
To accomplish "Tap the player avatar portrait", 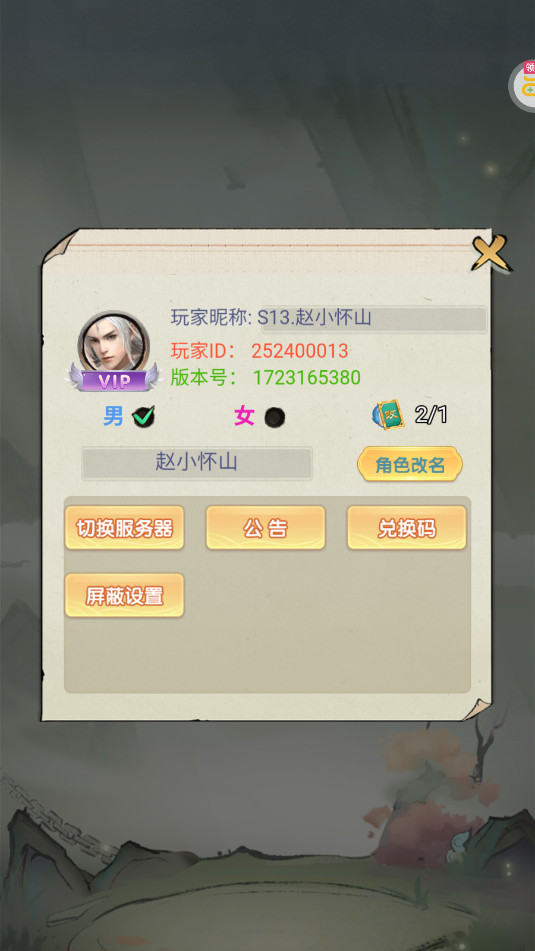I will [x=113, y=342].
